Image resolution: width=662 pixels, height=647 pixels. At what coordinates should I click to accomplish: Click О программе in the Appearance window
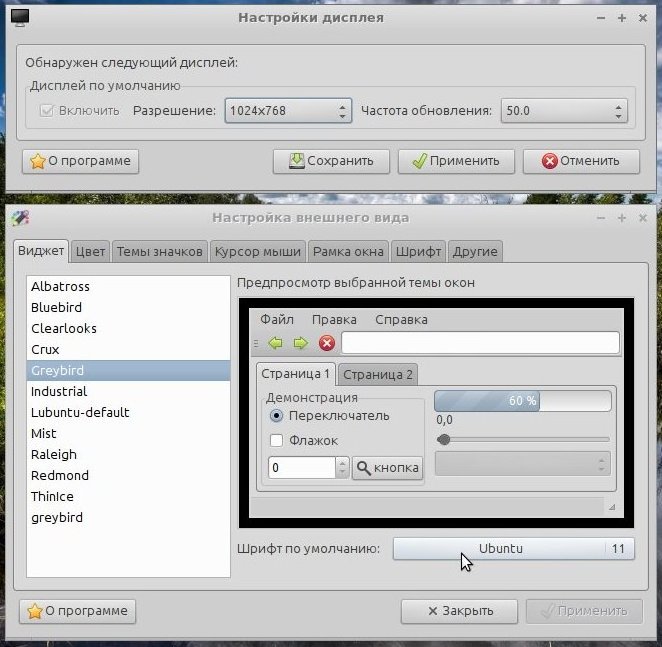[77, 611]
